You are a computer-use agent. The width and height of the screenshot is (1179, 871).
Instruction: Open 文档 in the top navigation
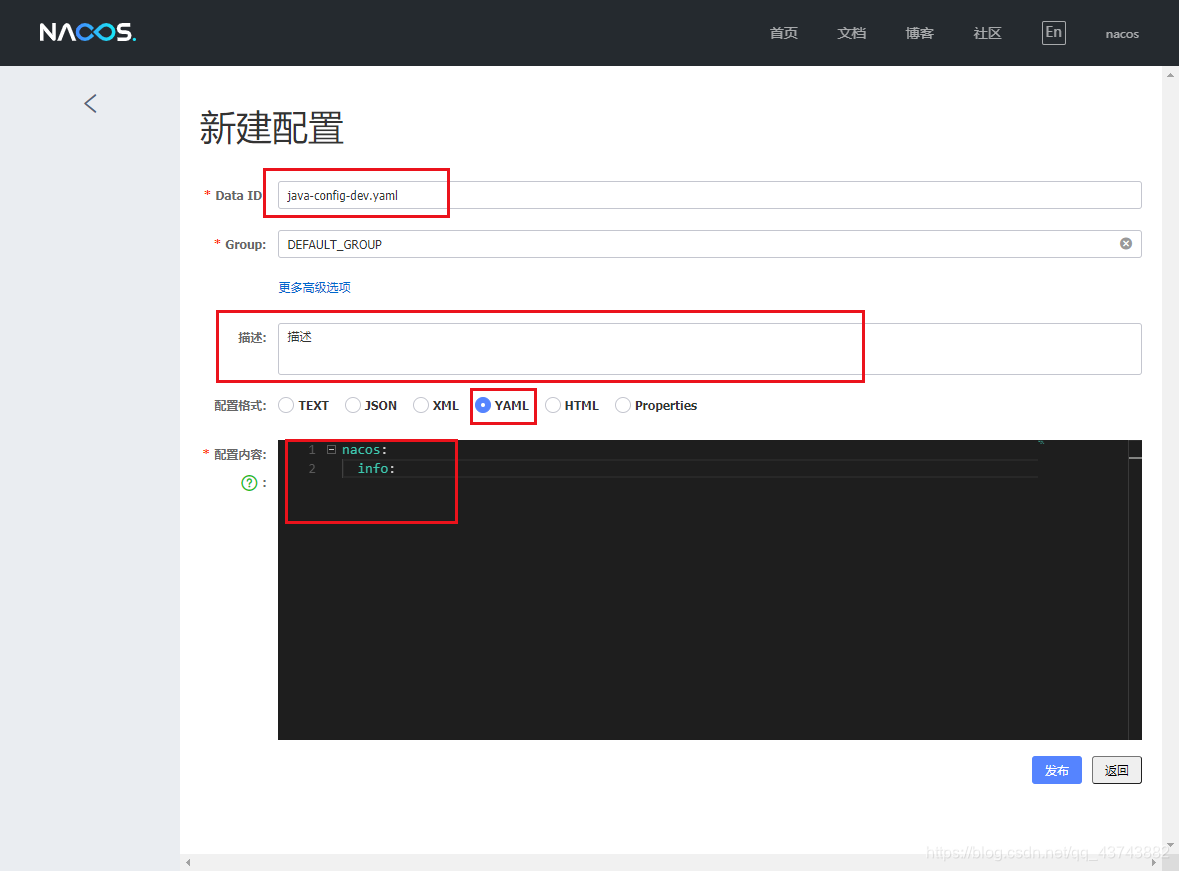click(x=851, y=33)
